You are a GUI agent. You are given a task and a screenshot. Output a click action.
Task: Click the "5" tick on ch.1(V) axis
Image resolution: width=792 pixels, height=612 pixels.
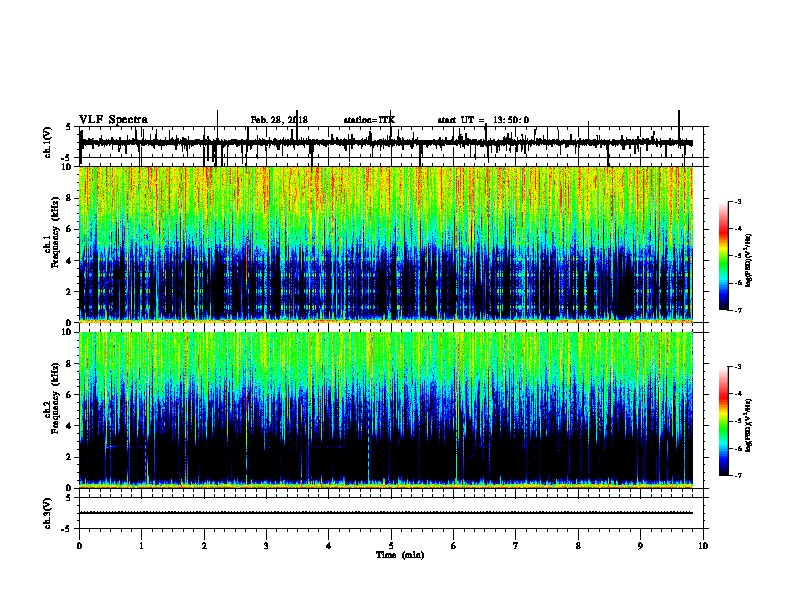click(x=69, y=127)
